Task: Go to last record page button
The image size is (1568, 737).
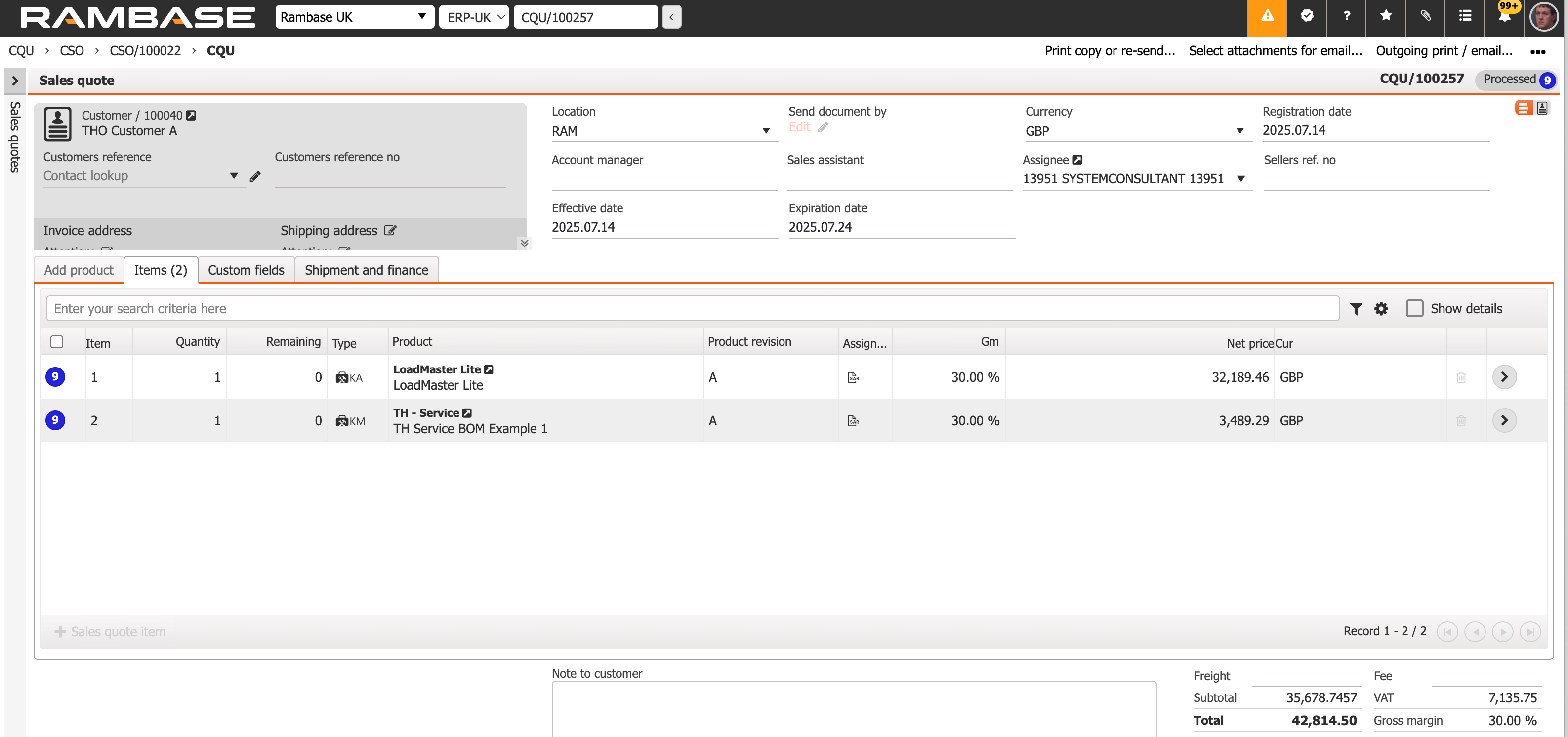Action: click(x=1529, y=632)
